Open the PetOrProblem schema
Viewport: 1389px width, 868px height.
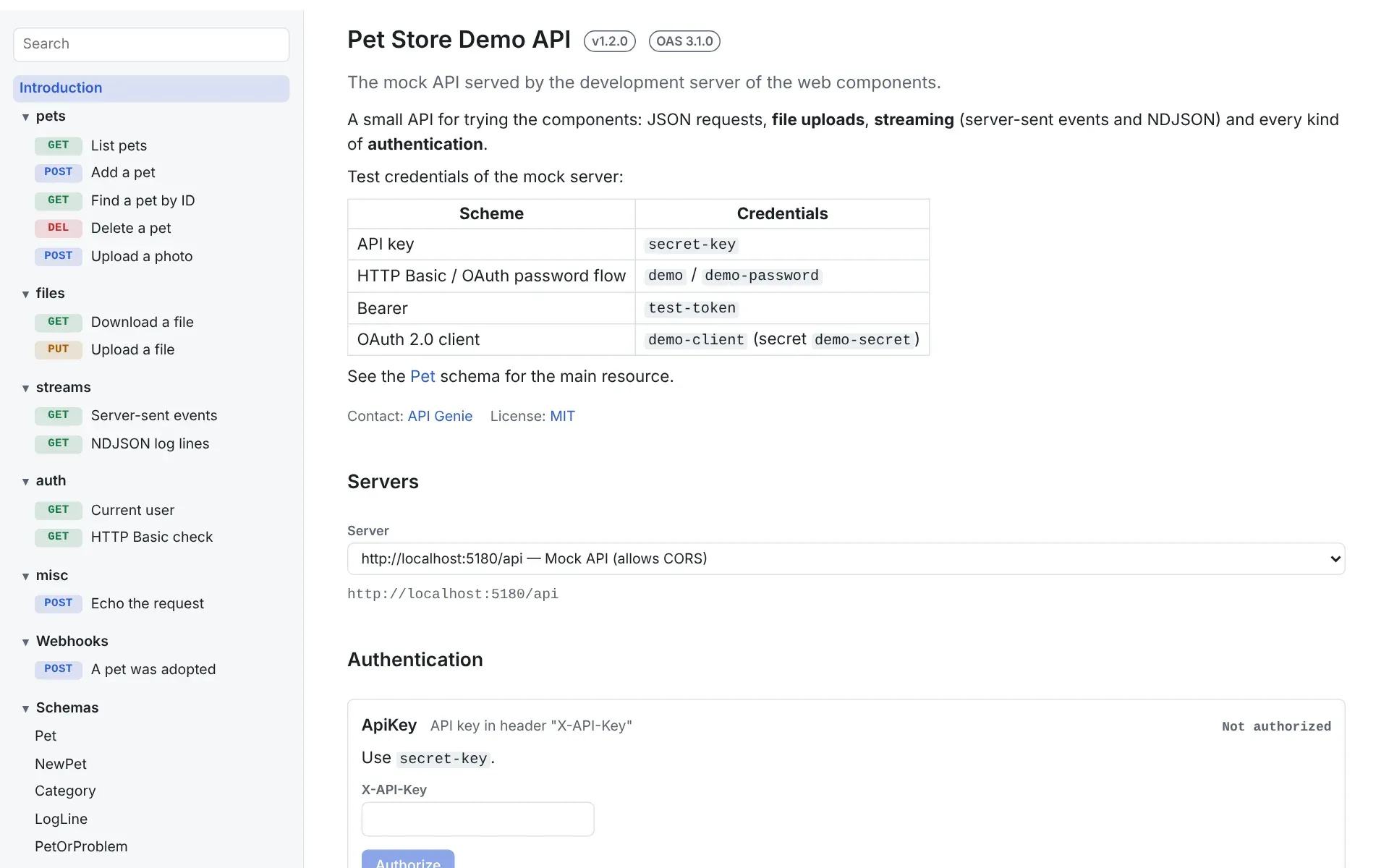coord(81,846)
